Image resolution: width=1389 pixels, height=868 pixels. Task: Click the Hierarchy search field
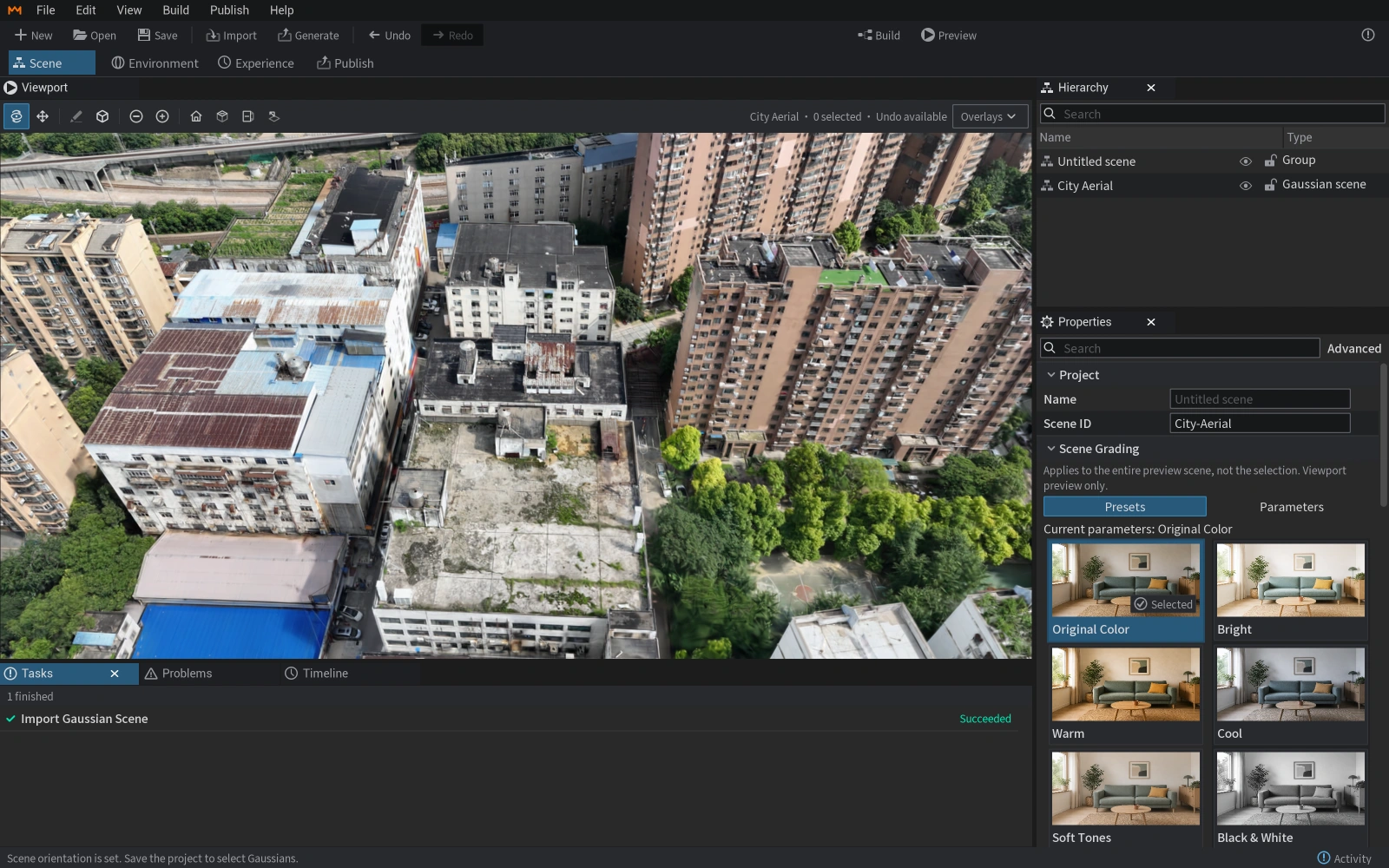1212,114
